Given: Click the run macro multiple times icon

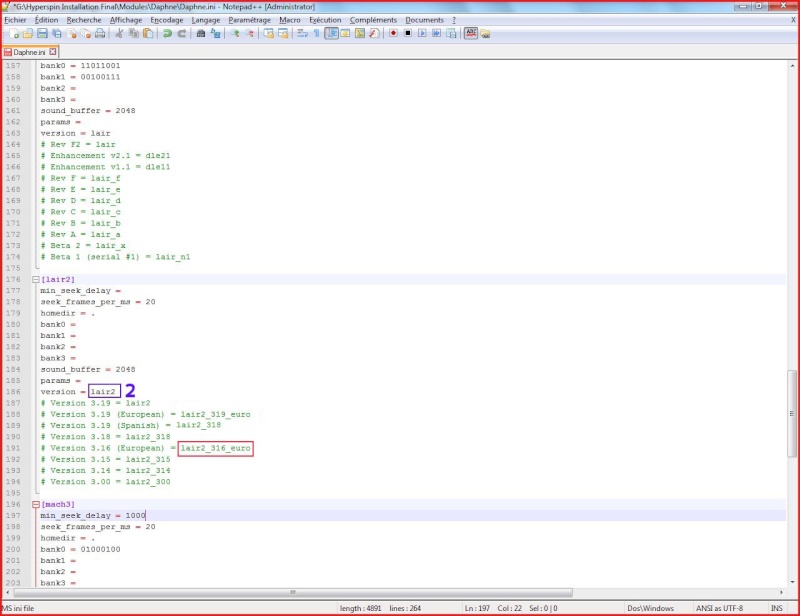Looking at the screenshot, I should point(437,34).
